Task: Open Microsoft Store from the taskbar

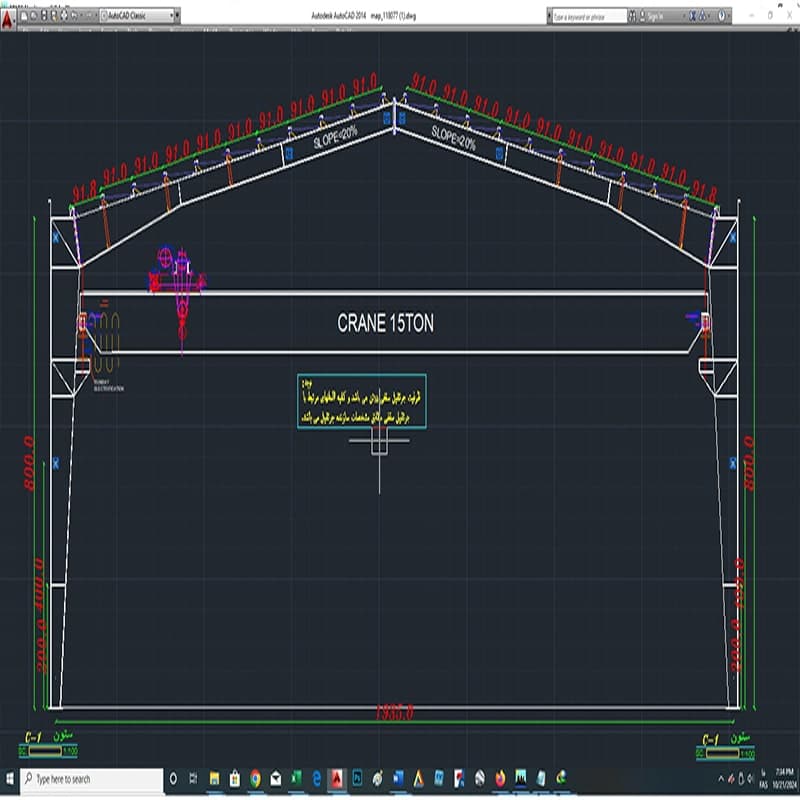Action: point(235,779)
